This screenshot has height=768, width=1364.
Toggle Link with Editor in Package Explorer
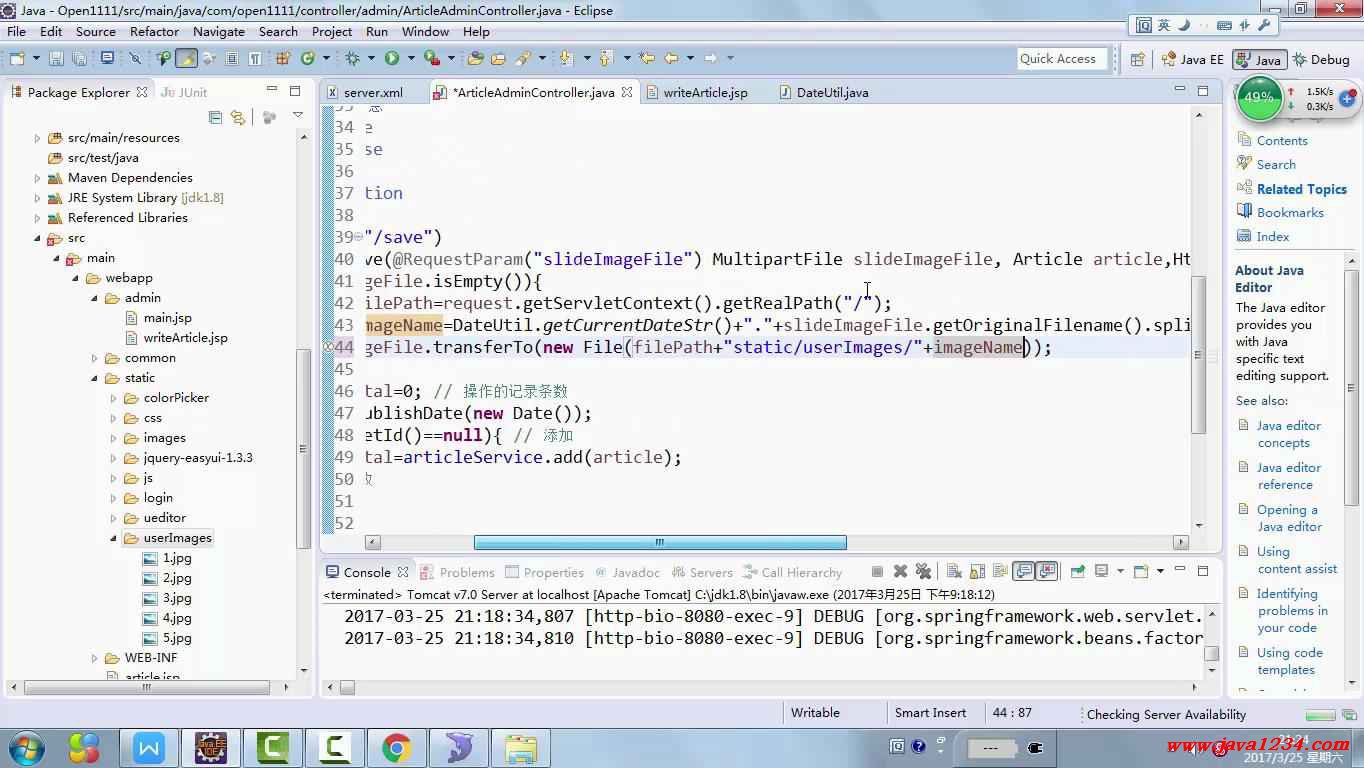(x=238, y=117)
